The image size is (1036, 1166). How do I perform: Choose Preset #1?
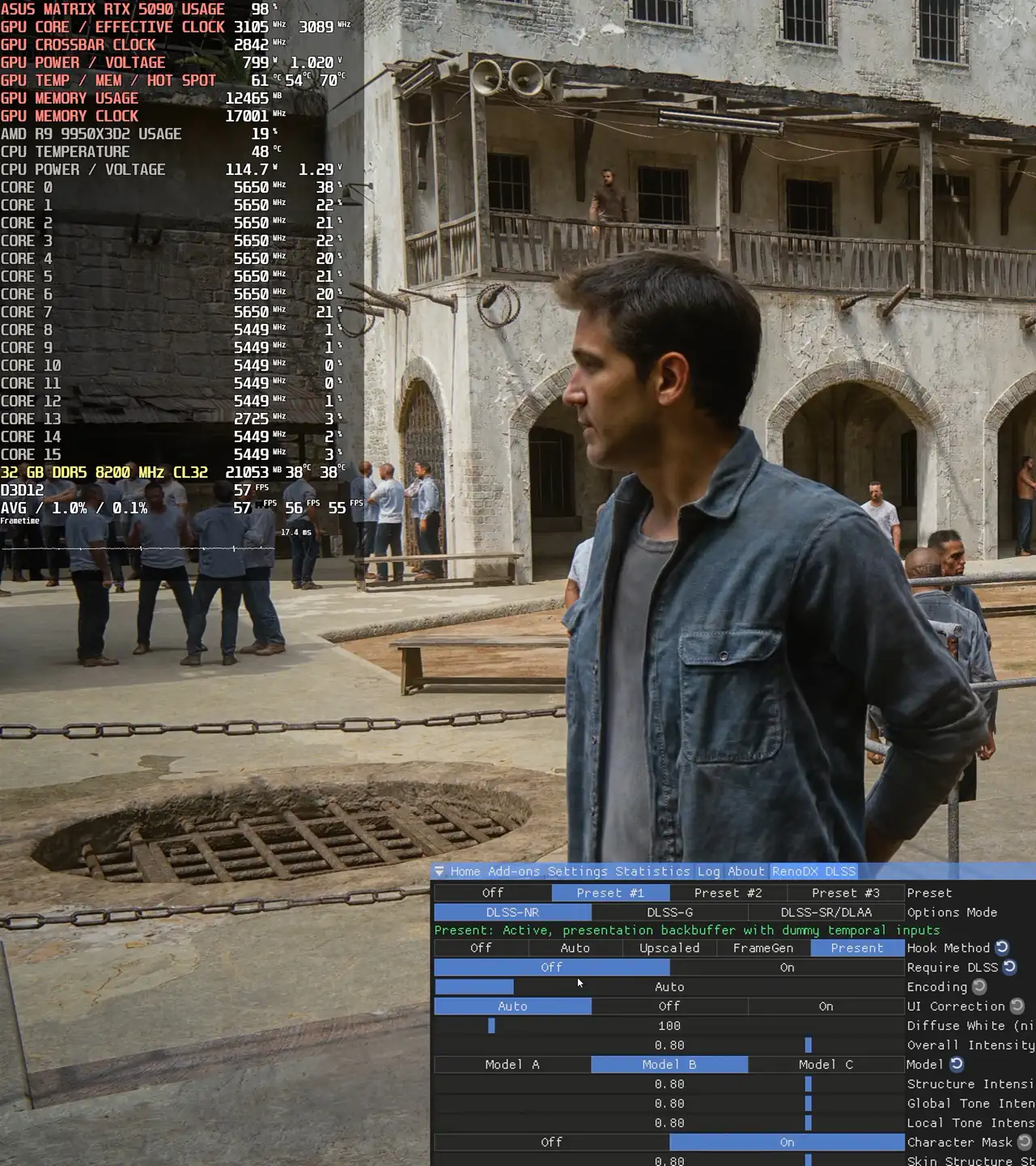coord(610,892)
